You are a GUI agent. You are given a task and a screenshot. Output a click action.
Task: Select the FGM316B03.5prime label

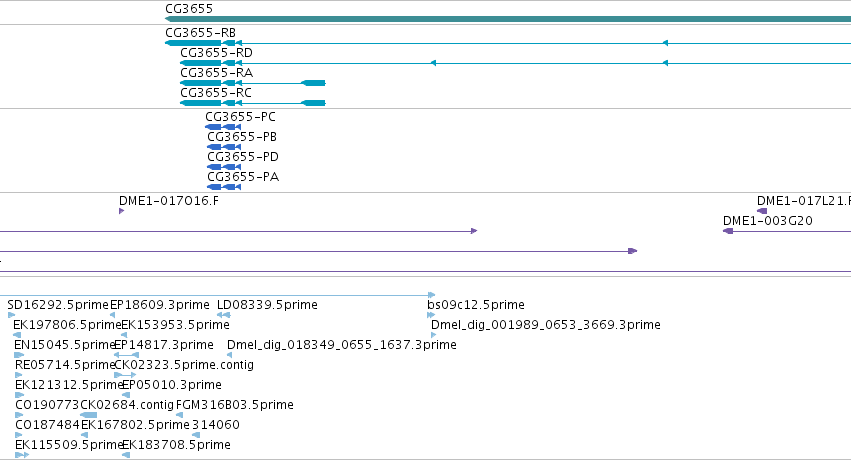(234, 405)
